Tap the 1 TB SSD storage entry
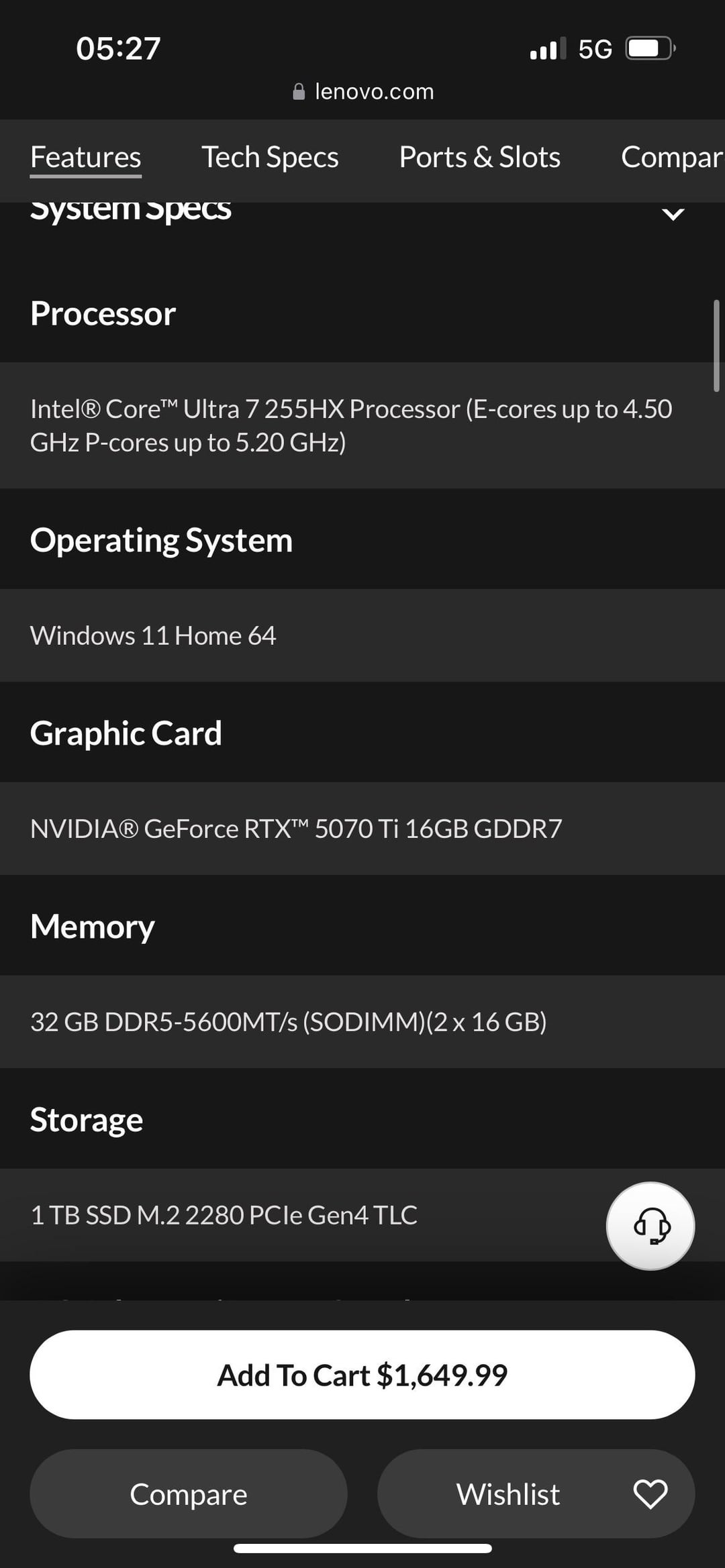Image resolution: width=725 pixels, height=1568 pixels. point(224,1215)
